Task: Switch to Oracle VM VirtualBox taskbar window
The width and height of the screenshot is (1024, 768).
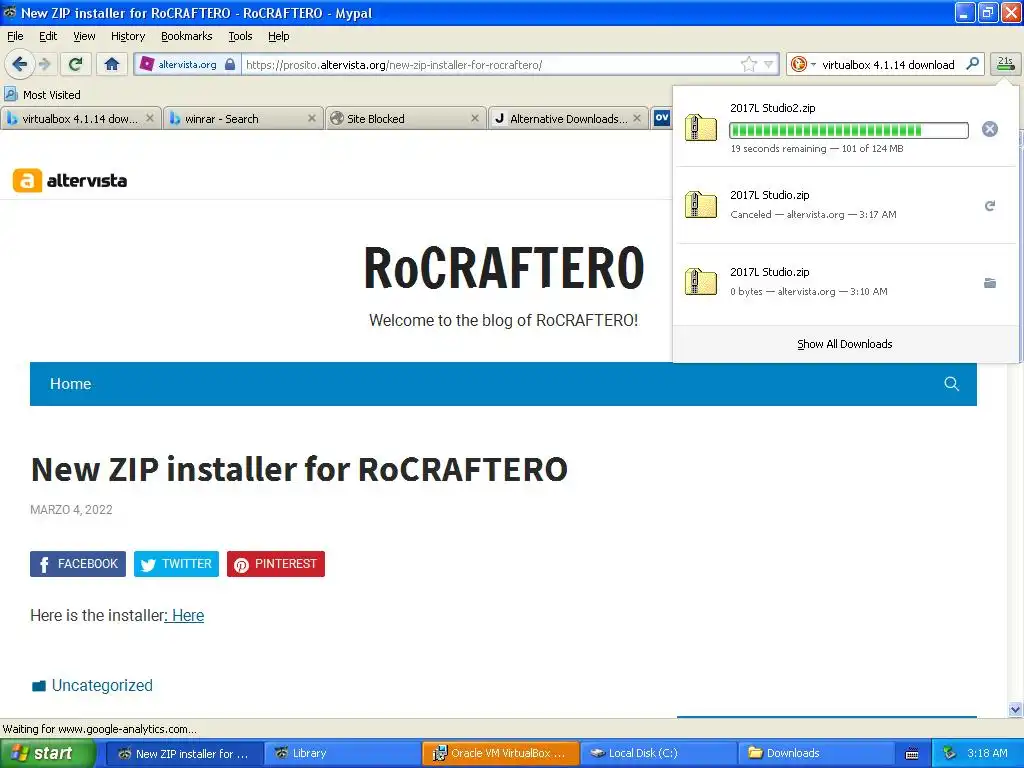Action: pos(500,753)
